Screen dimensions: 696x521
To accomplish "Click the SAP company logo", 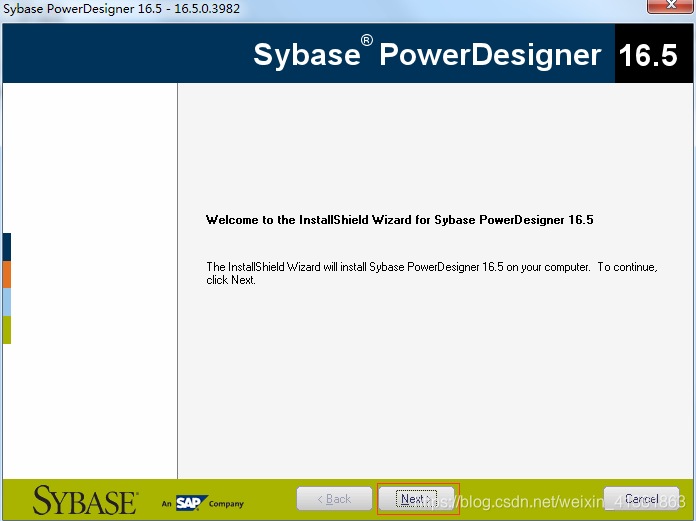I will [x=192, y=503].
